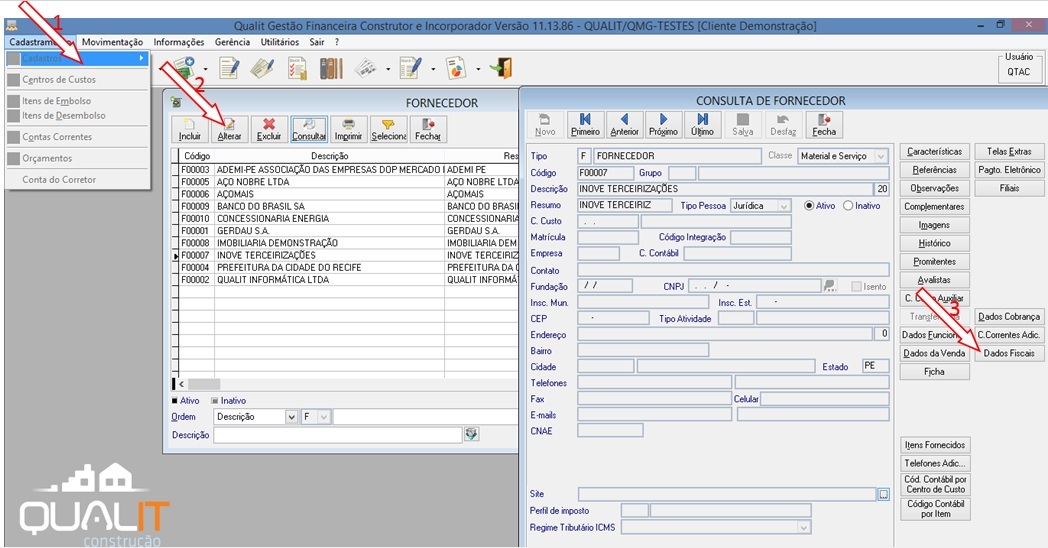The width and height of the screenshot is (1048, 548).
Task: Click the open-site icon beside Site field
Action: tap(884, 495)
